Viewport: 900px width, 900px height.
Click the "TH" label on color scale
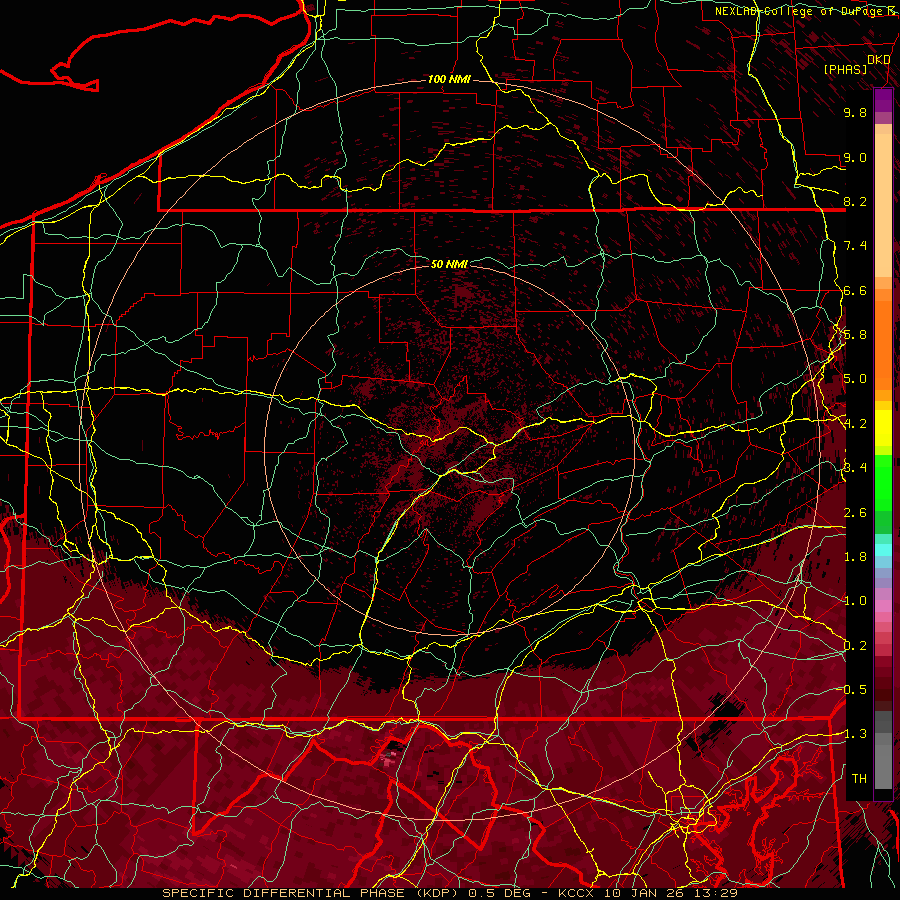(859, 778)
